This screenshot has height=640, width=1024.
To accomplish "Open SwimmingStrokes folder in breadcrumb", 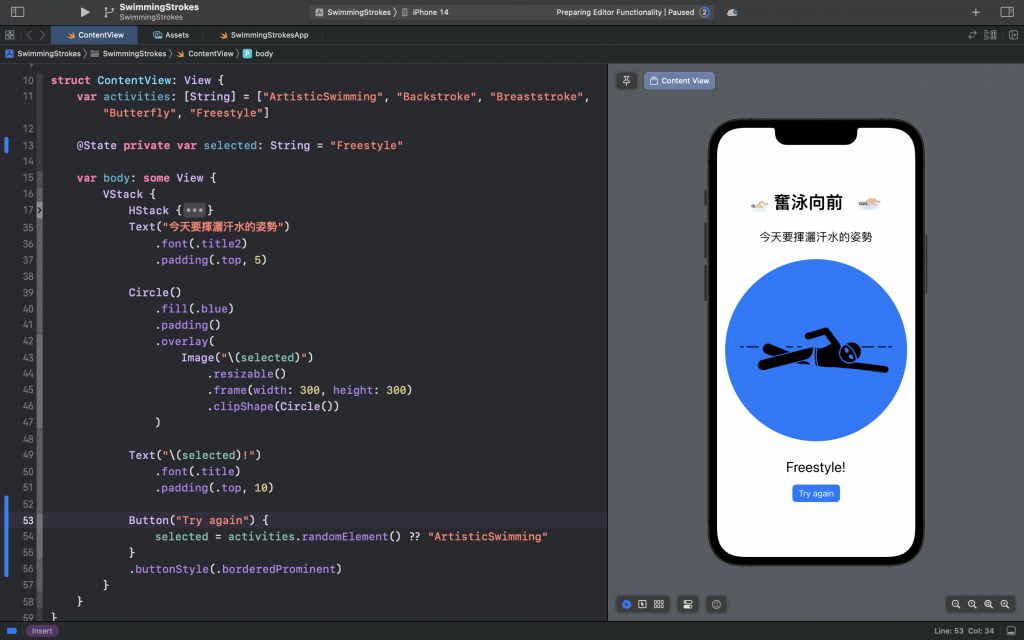I will click(129, 54).
